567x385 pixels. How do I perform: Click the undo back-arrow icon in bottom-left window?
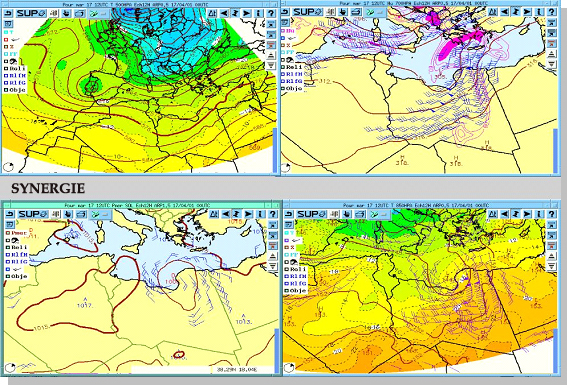click(x=10, y=214)
